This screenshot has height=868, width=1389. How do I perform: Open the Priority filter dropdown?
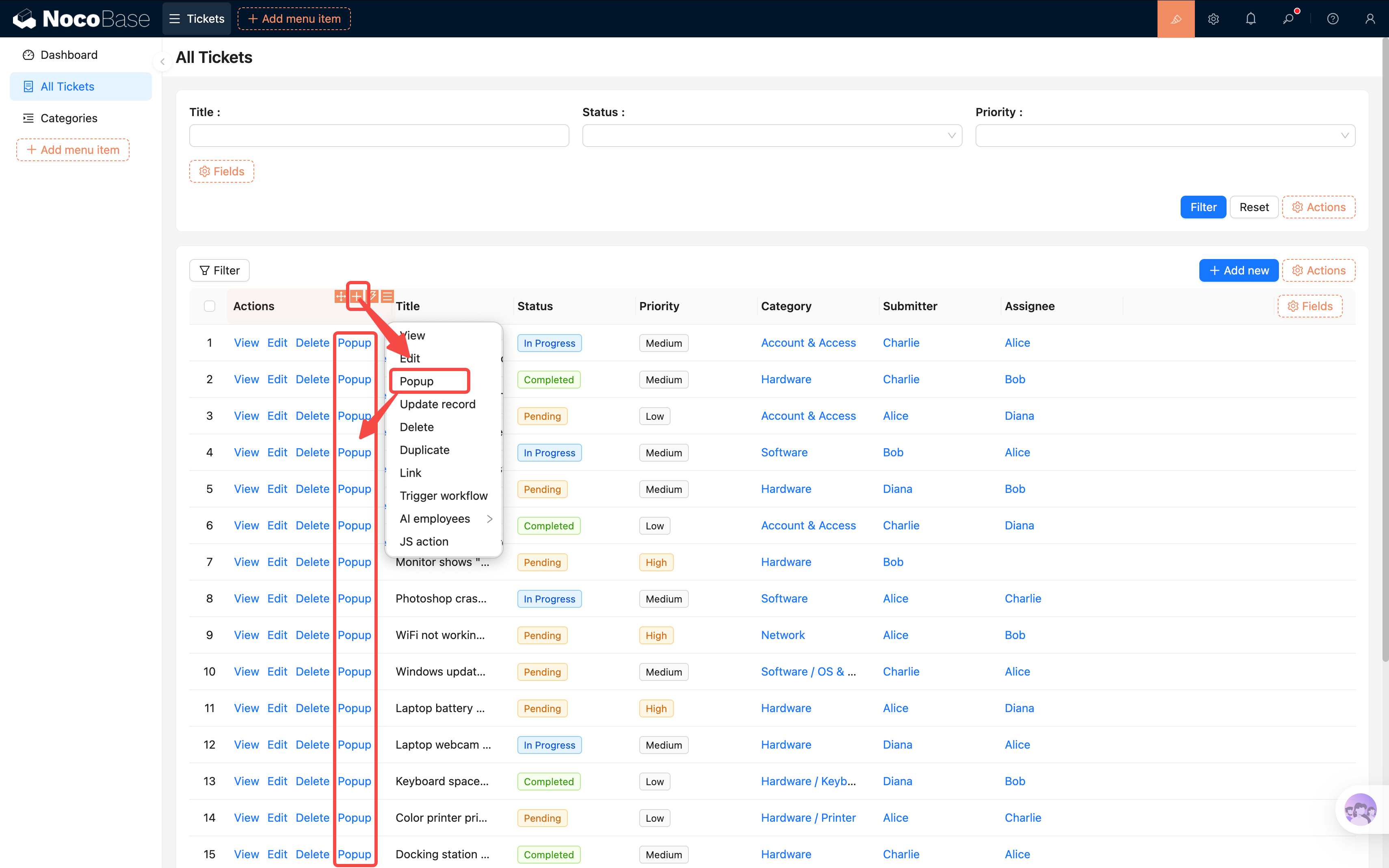(x=1164, y=136)
